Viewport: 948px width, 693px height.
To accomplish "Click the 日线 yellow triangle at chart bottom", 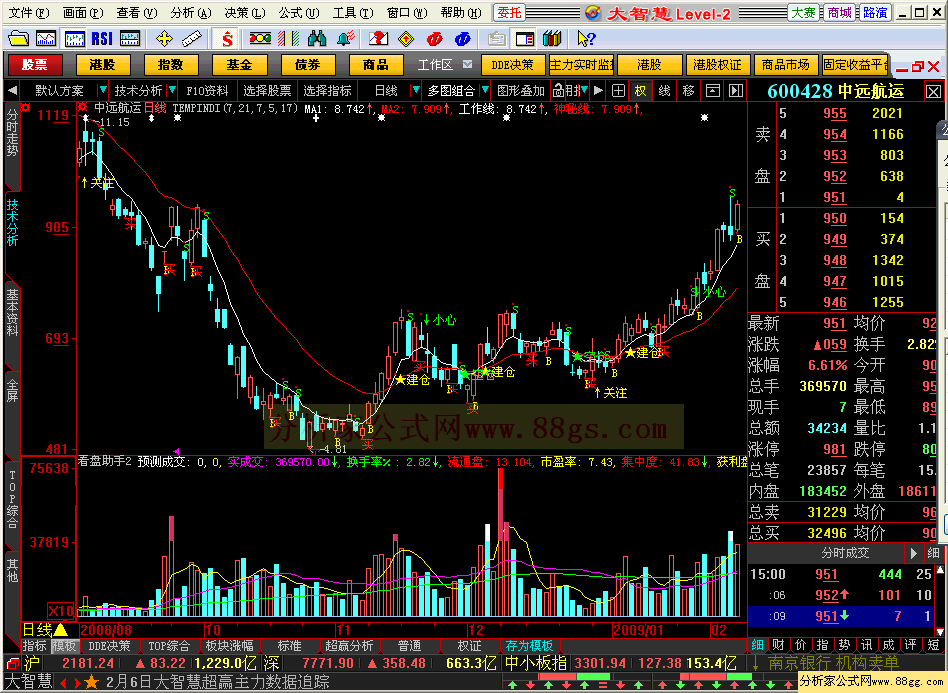I will [60, 630].
